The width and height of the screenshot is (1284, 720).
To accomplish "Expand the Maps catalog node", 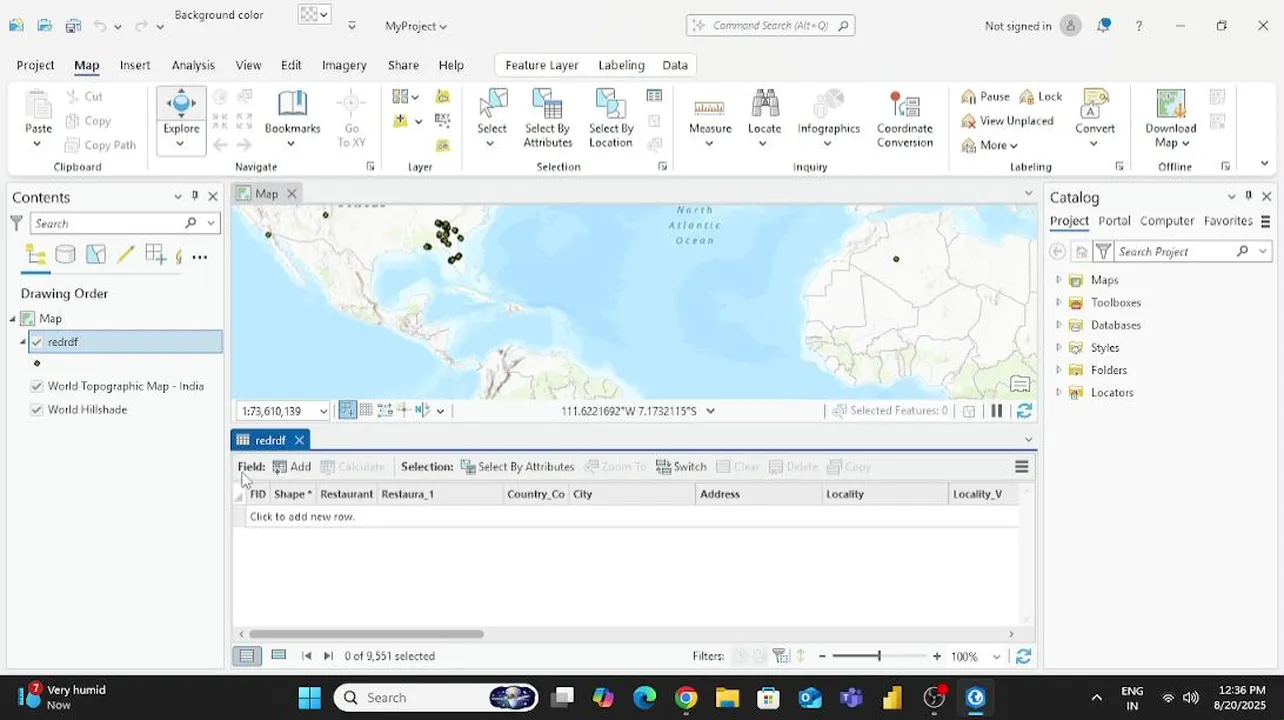I will (x=1058, y=280).
